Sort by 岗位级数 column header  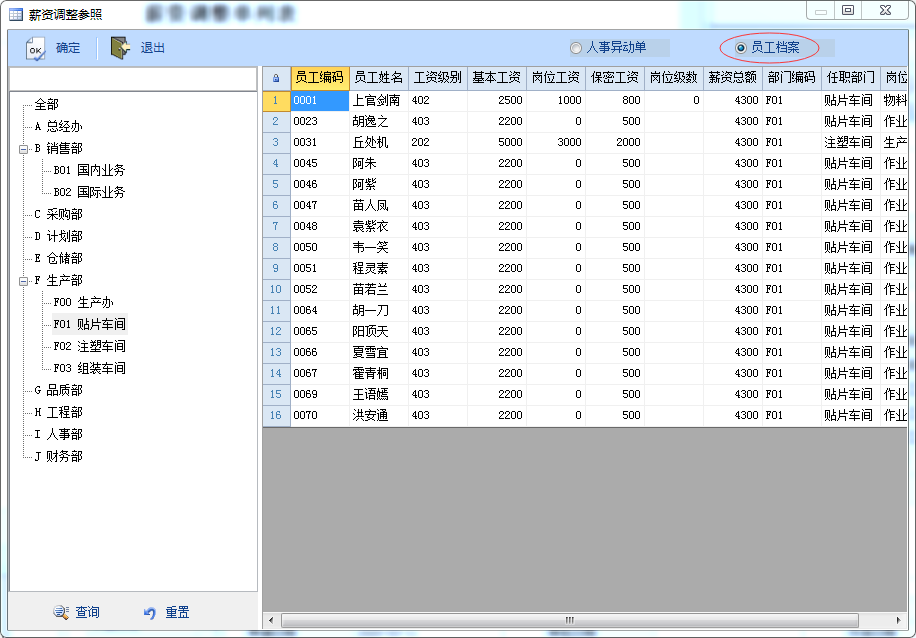click(x=674, y=78)
